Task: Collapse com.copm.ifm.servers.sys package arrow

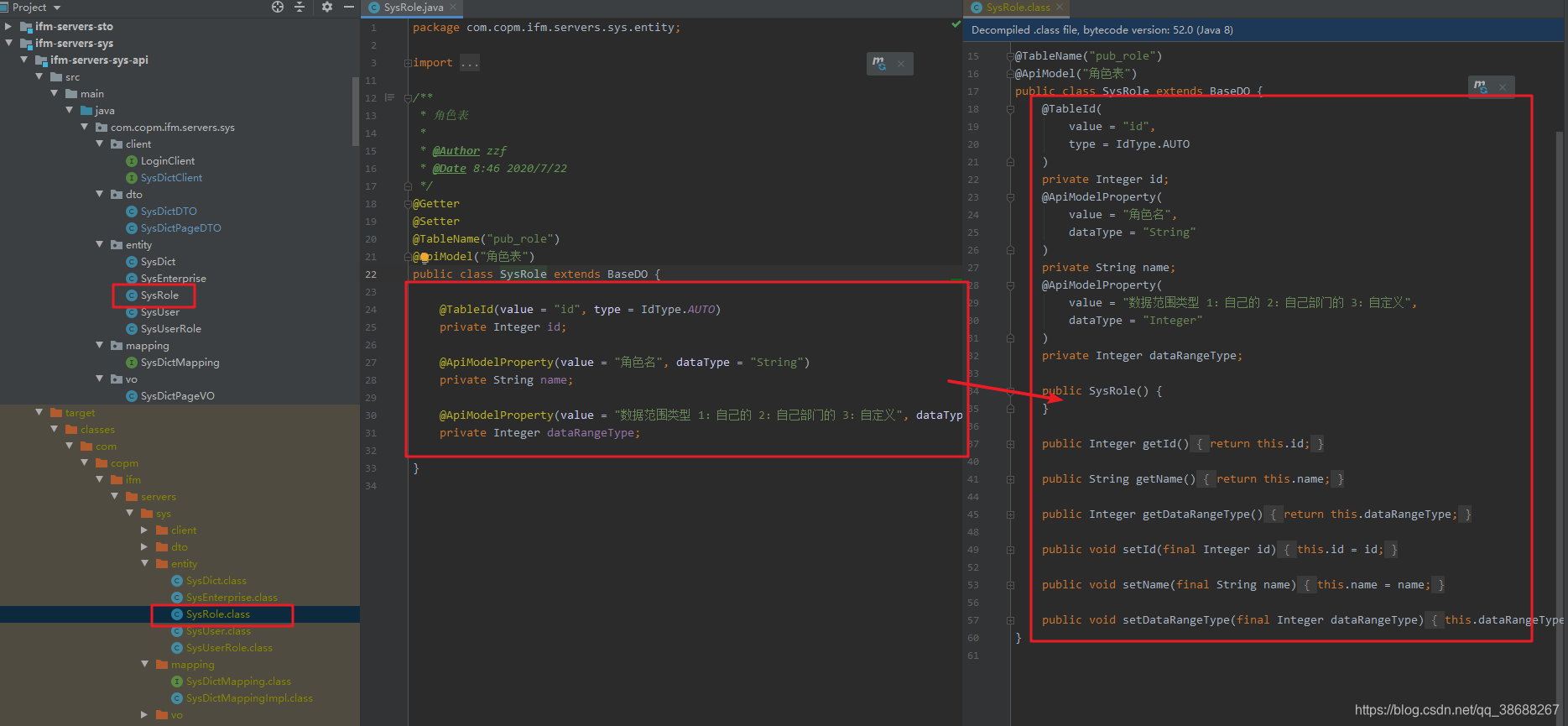Action: [84, 128]
